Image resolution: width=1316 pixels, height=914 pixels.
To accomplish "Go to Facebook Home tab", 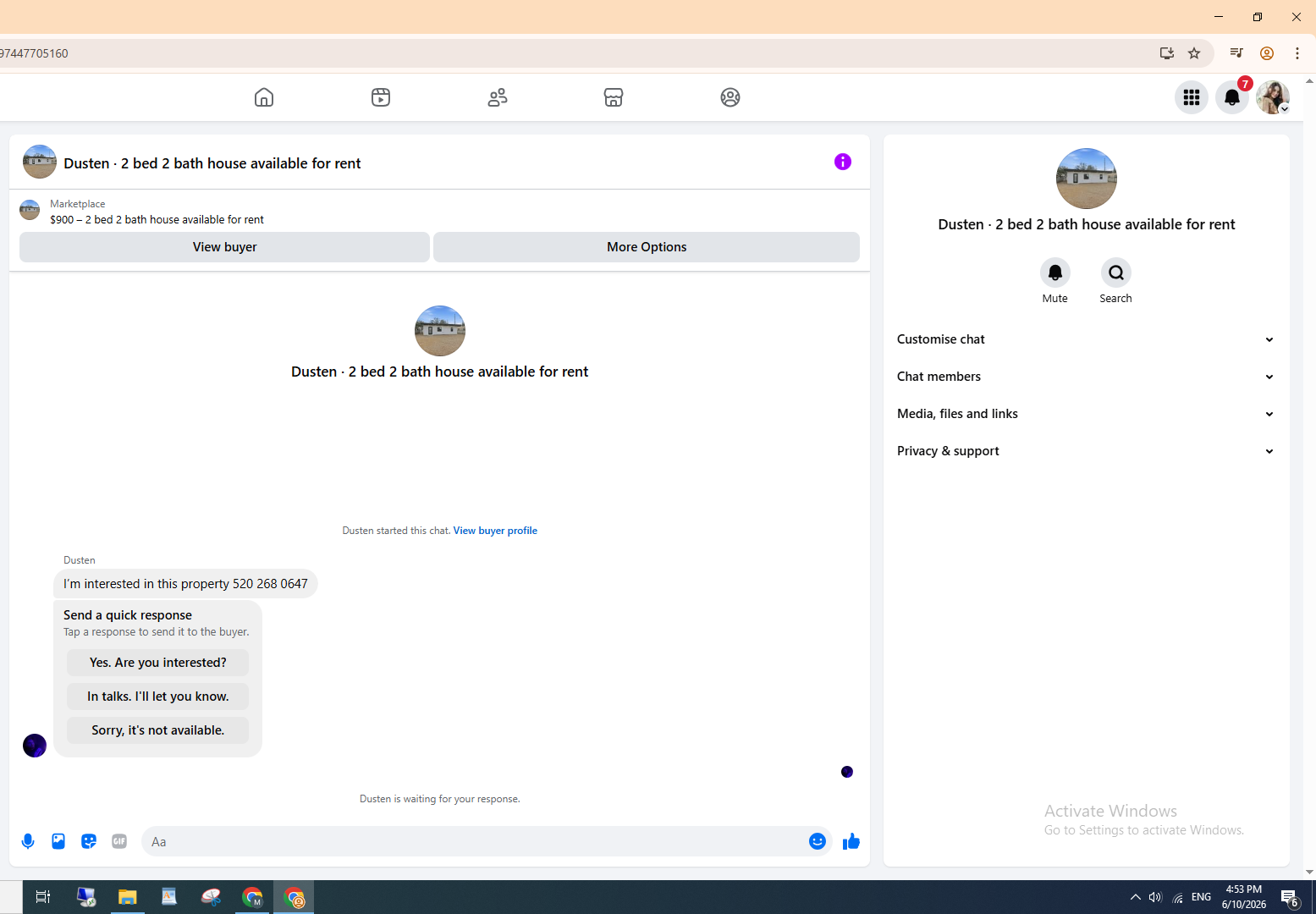I will (x=264, y=97).
